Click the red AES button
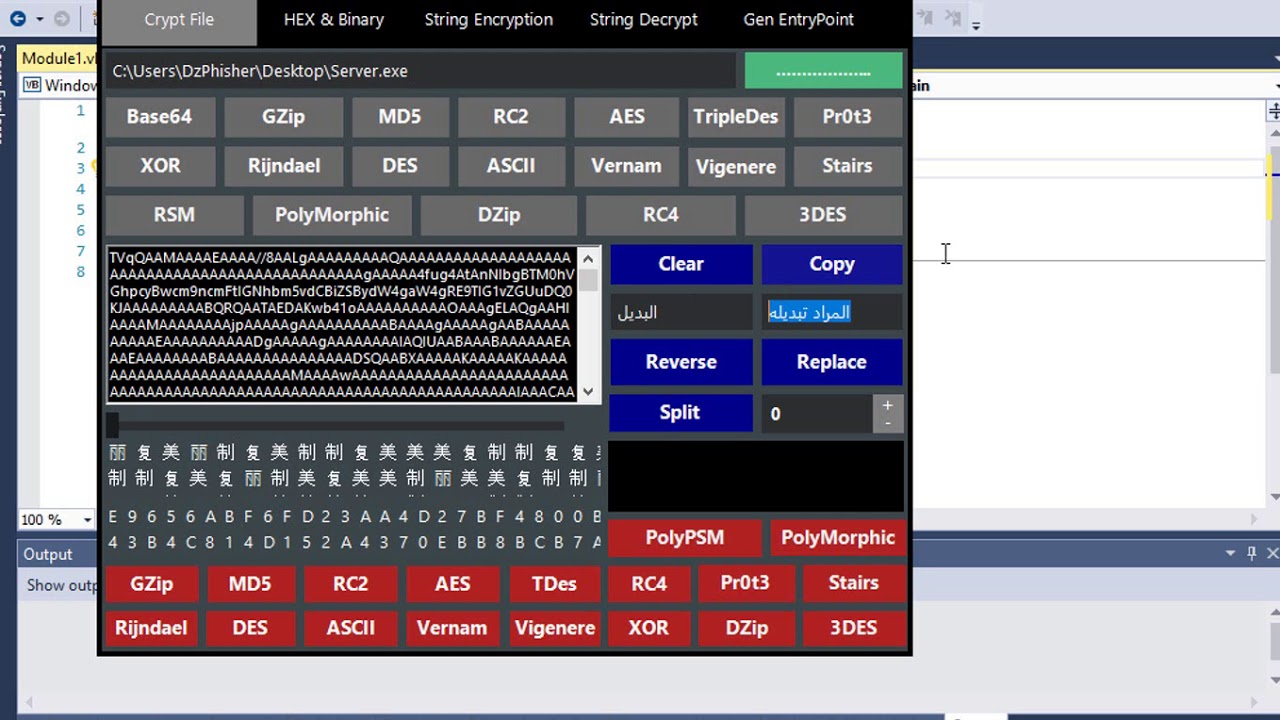1280x720 pixels. pos(452,584)
